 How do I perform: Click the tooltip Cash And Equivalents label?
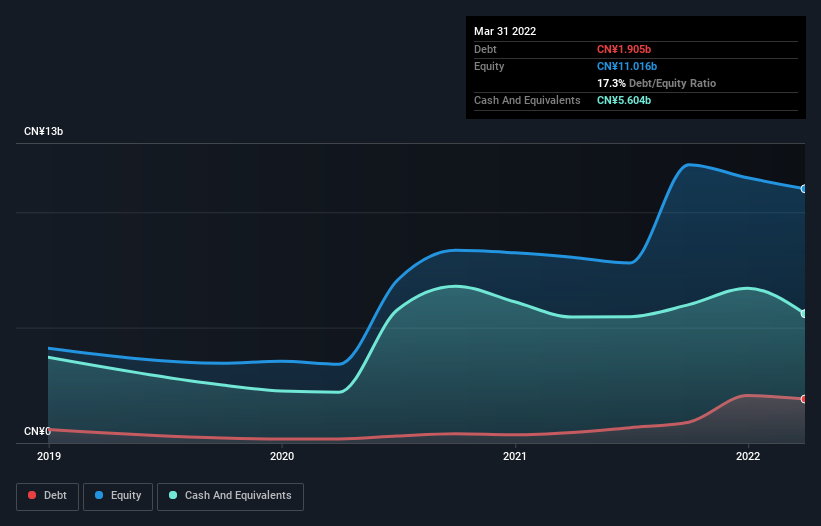click(527, 100)
